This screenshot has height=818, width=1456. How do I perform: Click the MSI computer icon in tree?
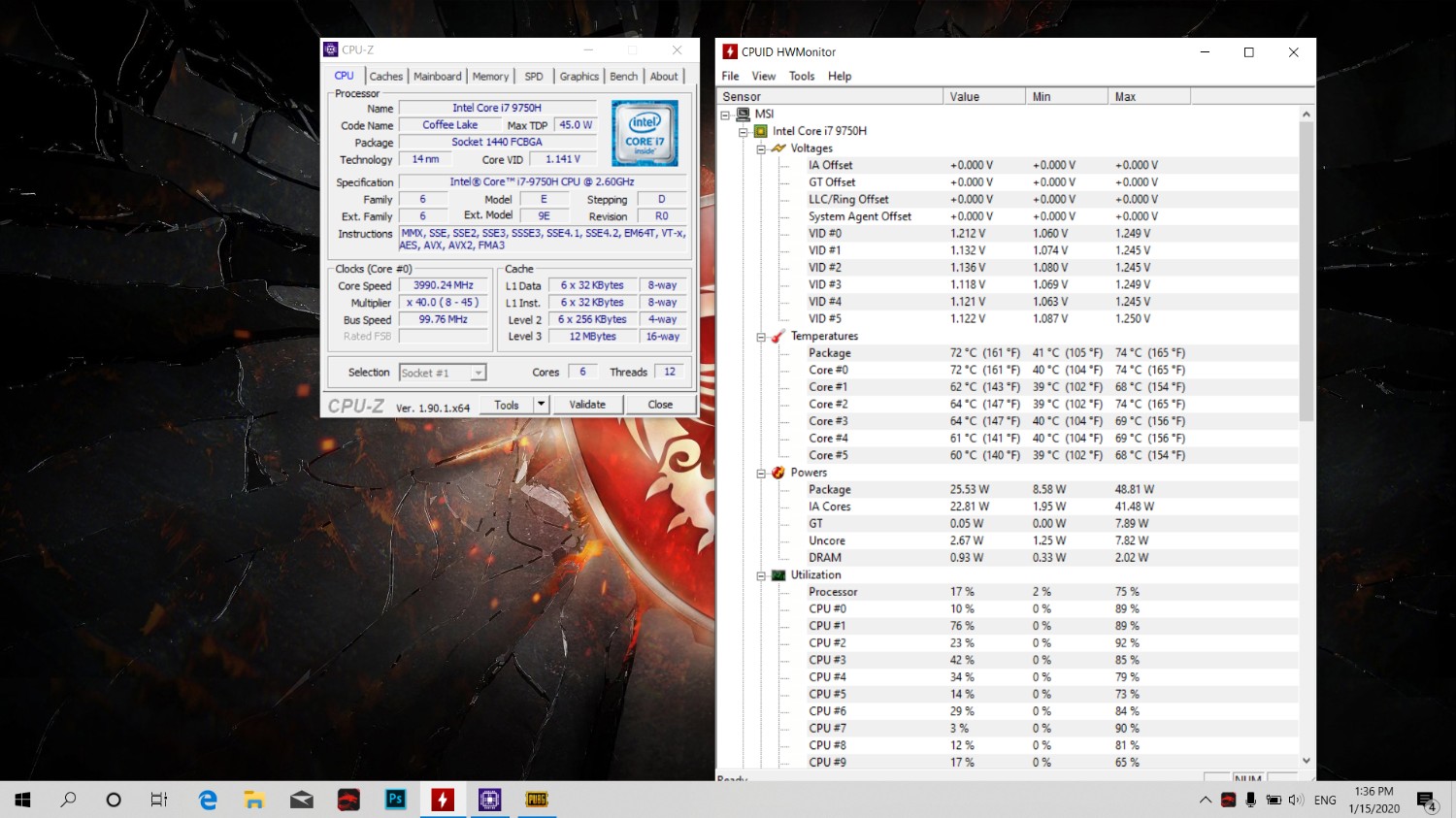point(744,114)
